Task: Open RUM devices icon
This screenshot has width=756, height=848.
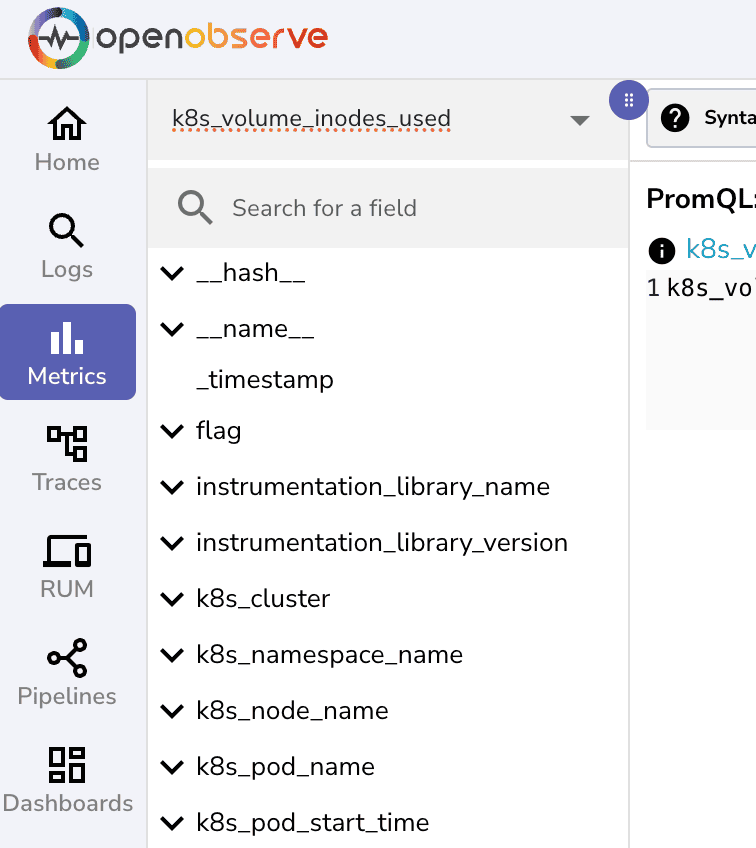Action: click(67, 552)
